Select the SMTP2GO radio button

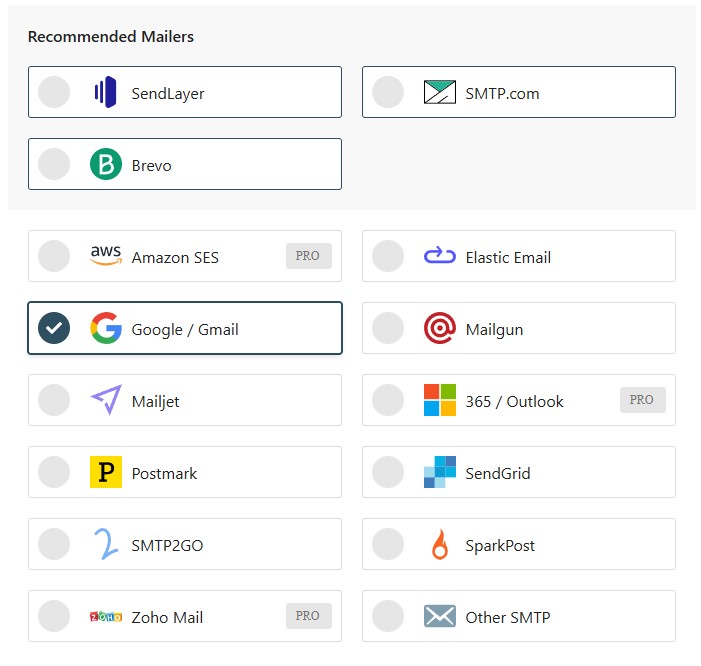54,544
